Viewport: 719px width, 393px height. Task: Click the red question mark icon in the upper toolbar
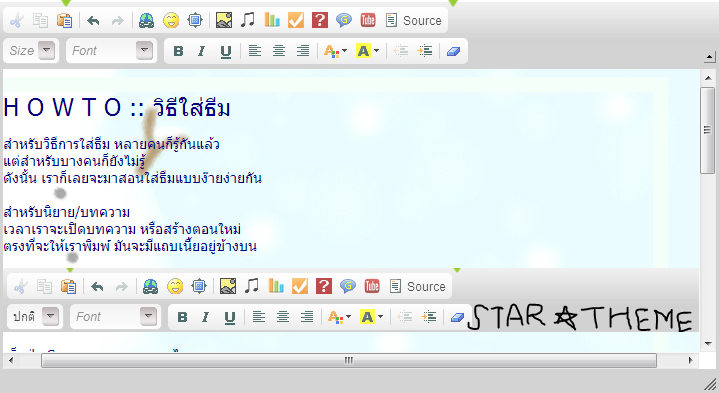[x=320, y=20]
